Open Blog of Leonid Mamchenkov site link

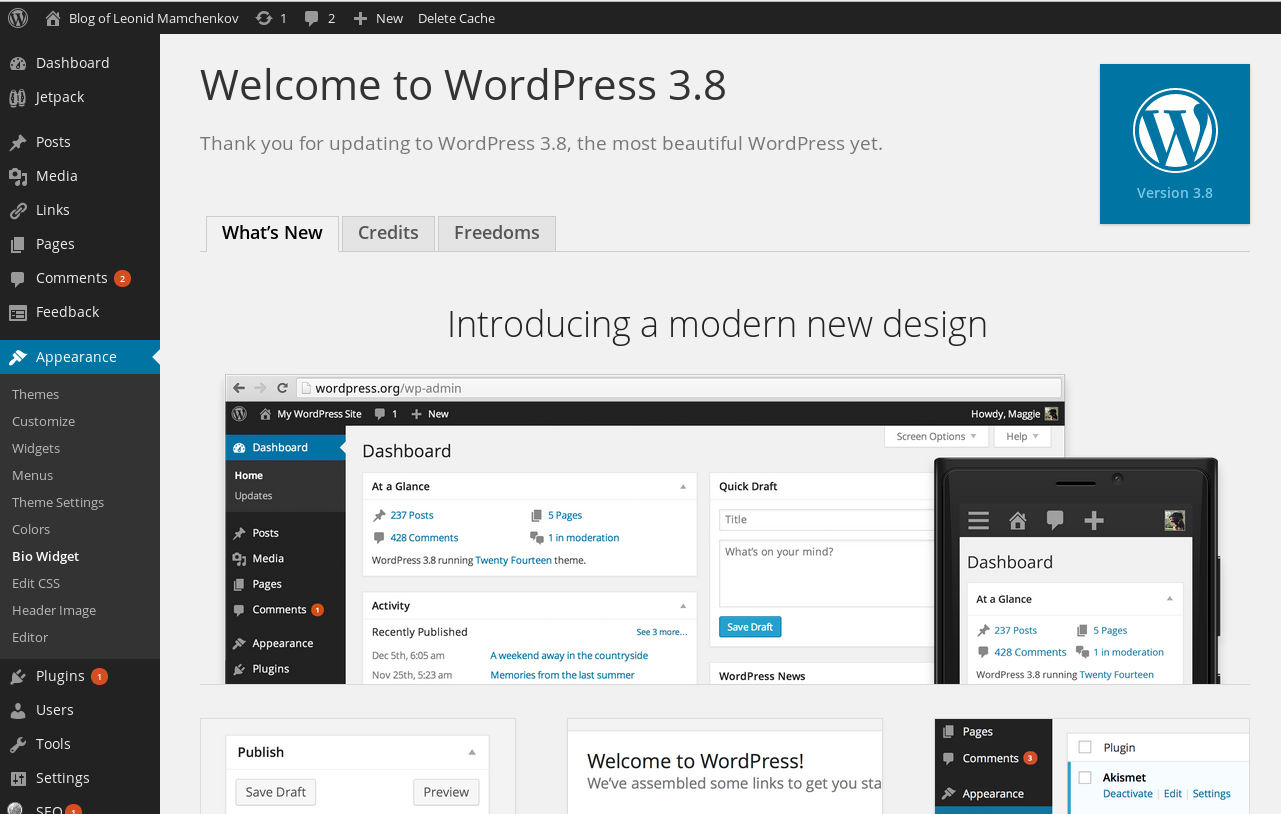click(154, 18)
